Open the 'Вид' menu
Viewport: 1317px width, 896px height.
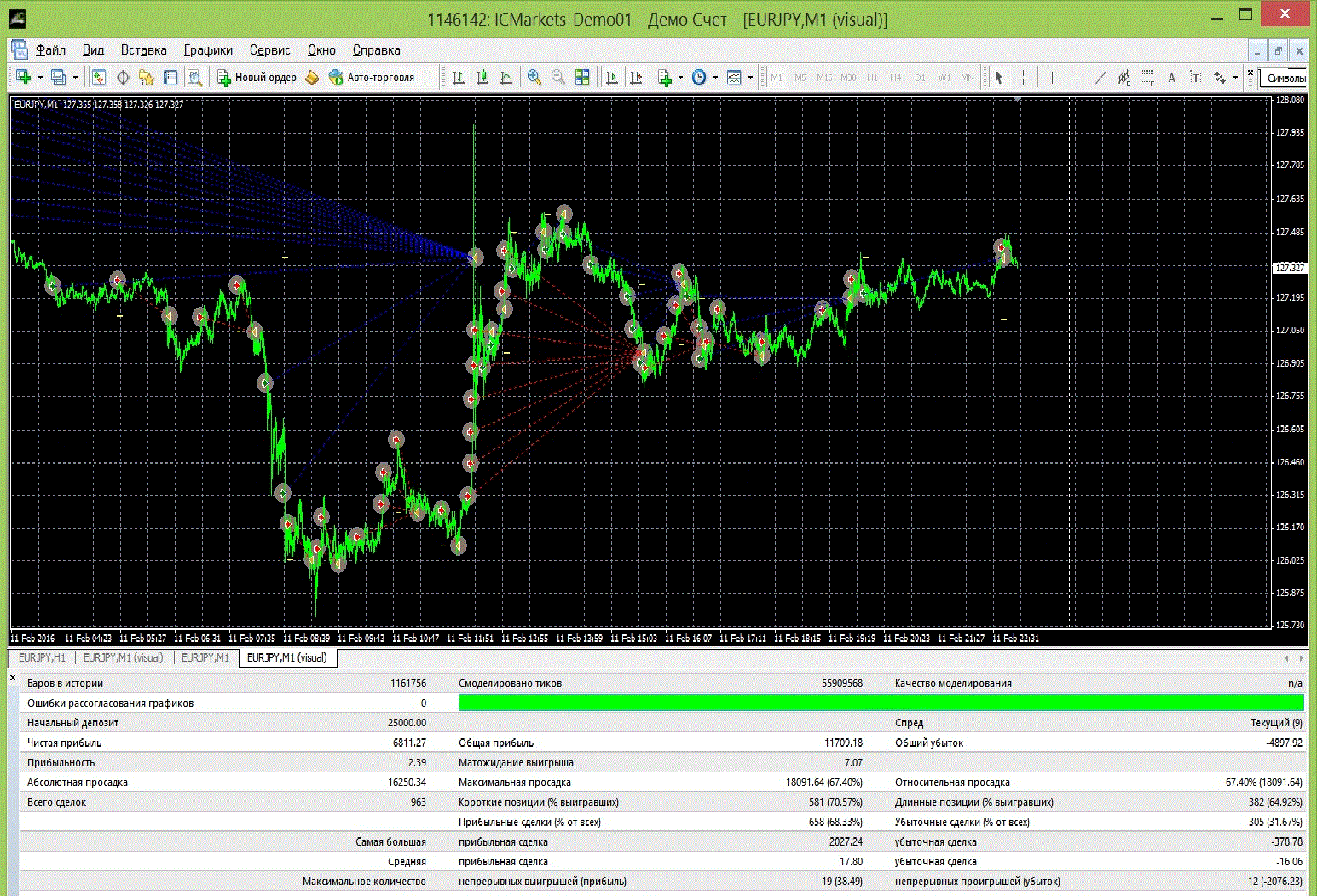click(93, 50)
